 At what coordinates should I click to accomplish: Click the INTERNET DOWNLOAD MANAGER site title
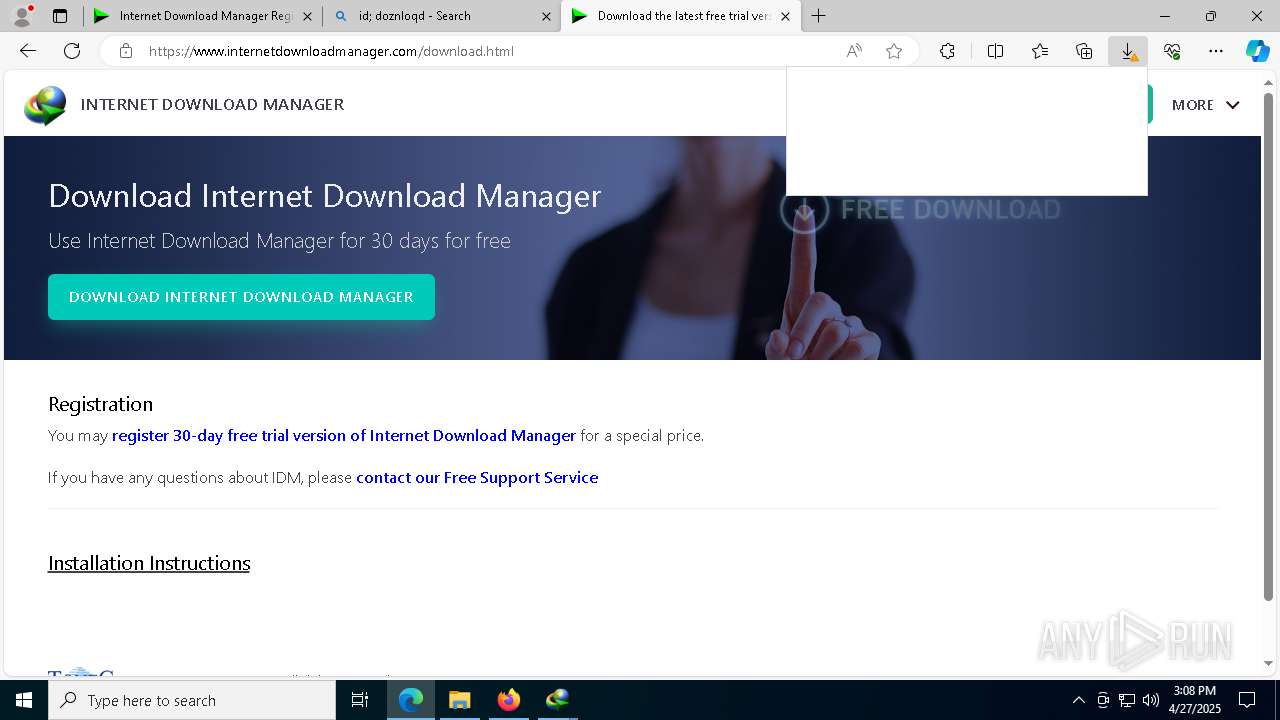(212, 105)
